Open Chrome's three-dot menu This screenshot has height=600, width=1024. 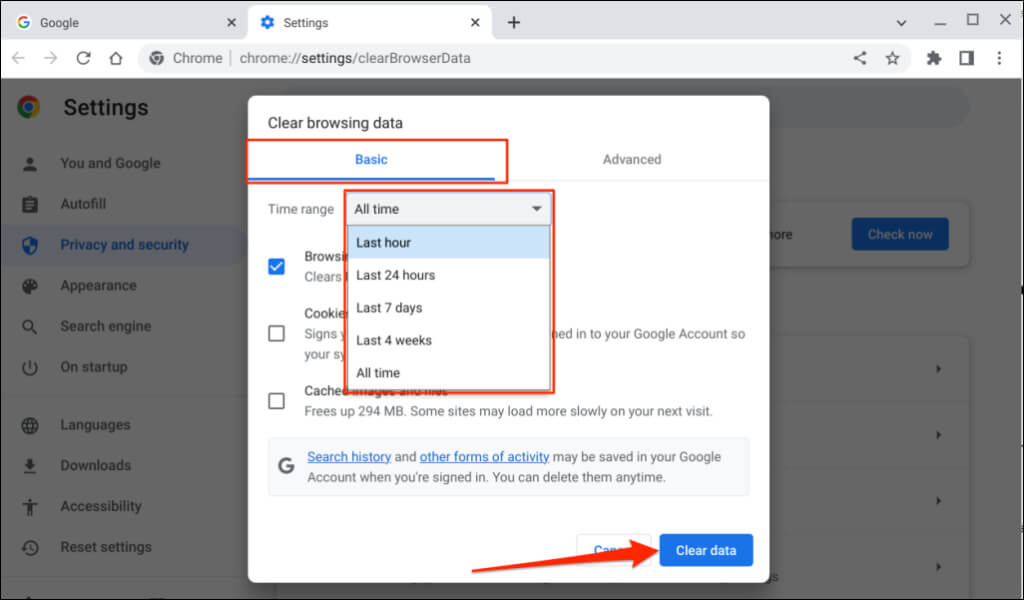pyautogui.click(x=999, y=58)
